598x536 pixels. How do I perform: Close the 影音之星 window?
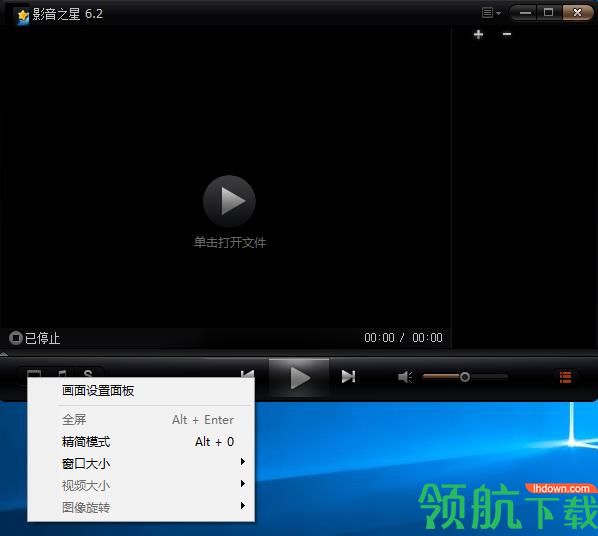click(577, 13)
